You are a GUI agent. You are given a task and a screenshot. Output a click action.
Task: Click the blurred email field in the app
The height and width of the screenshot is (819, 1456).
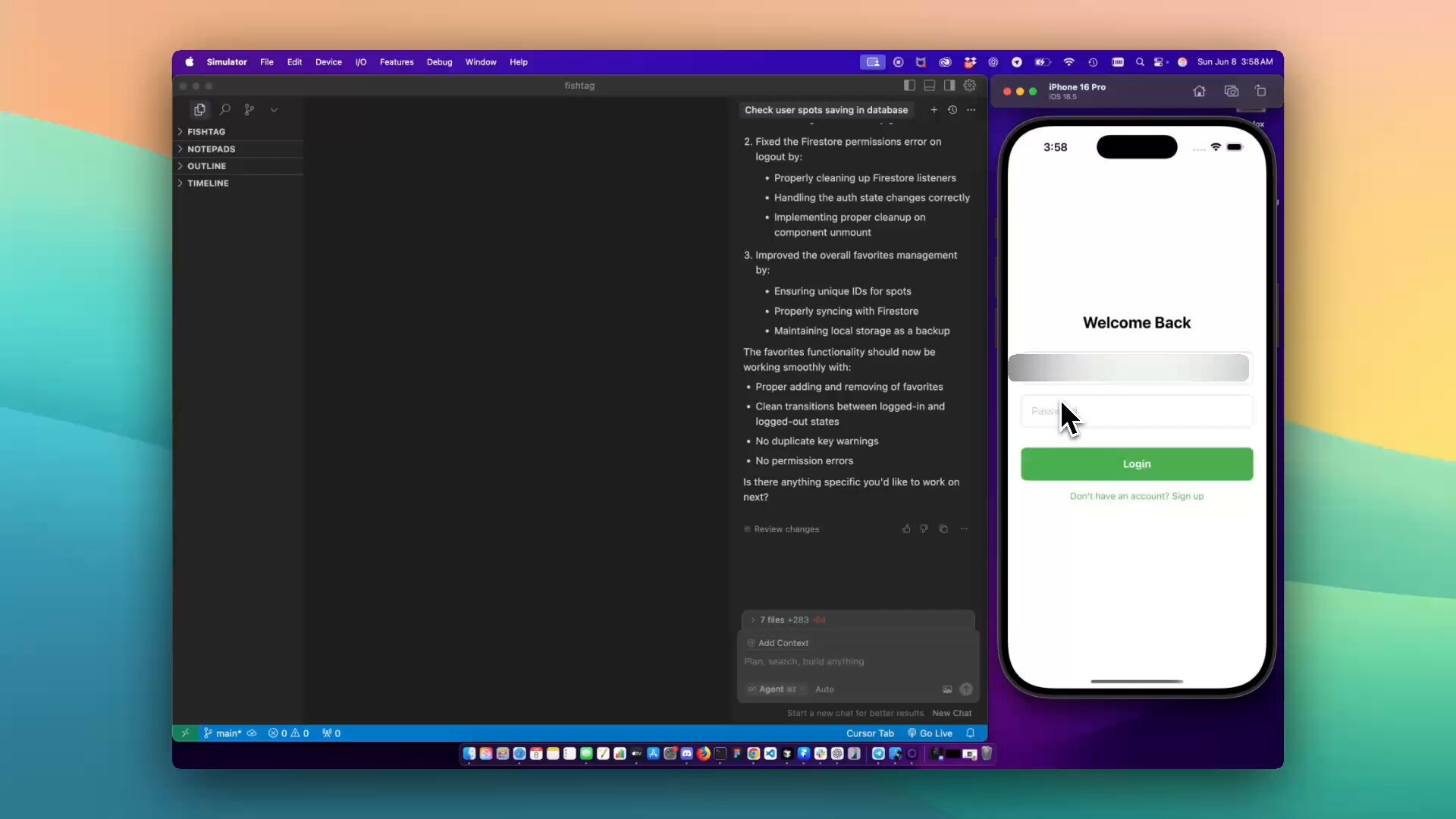[x=1128, y=368]
